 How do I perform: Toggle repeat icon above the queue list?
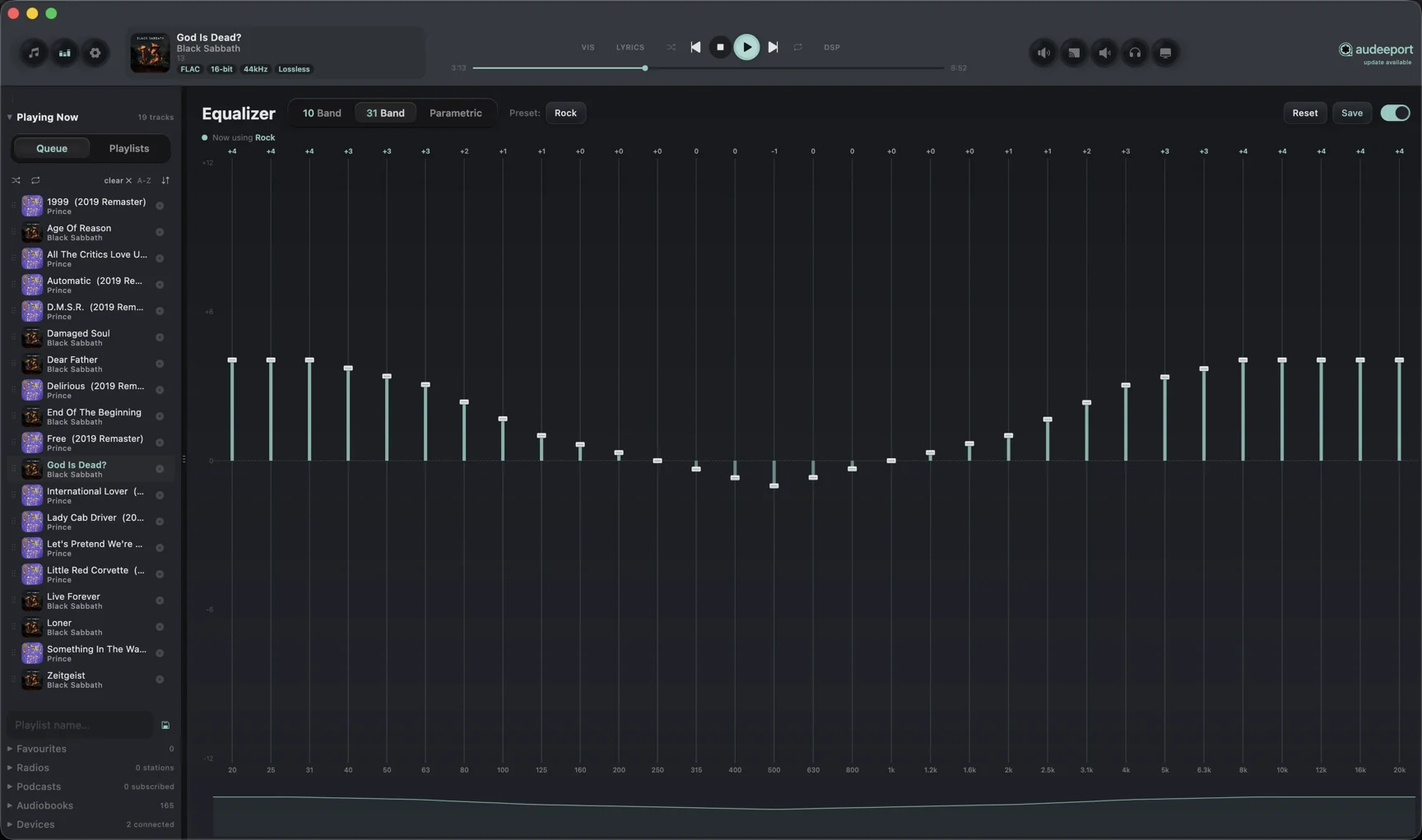click(x=35, y=180)
